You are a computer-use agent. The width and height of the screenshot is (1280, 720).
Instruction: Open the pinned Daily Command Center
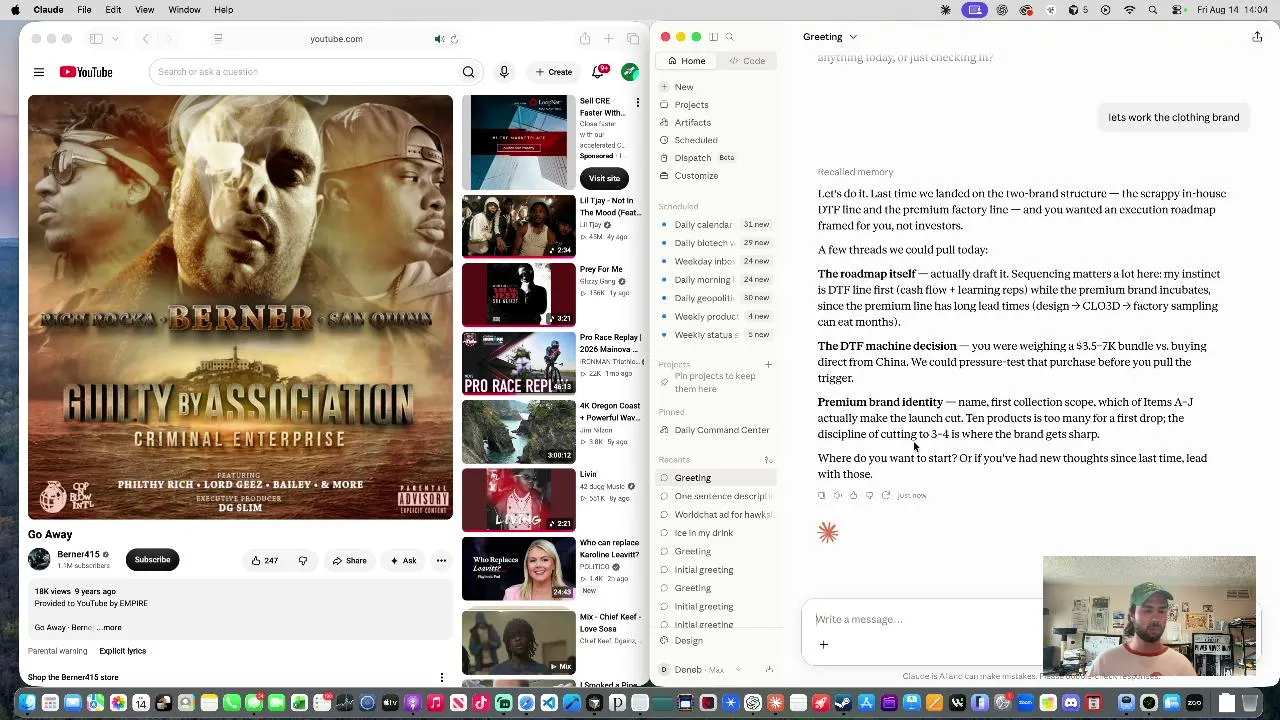[714, 430]
